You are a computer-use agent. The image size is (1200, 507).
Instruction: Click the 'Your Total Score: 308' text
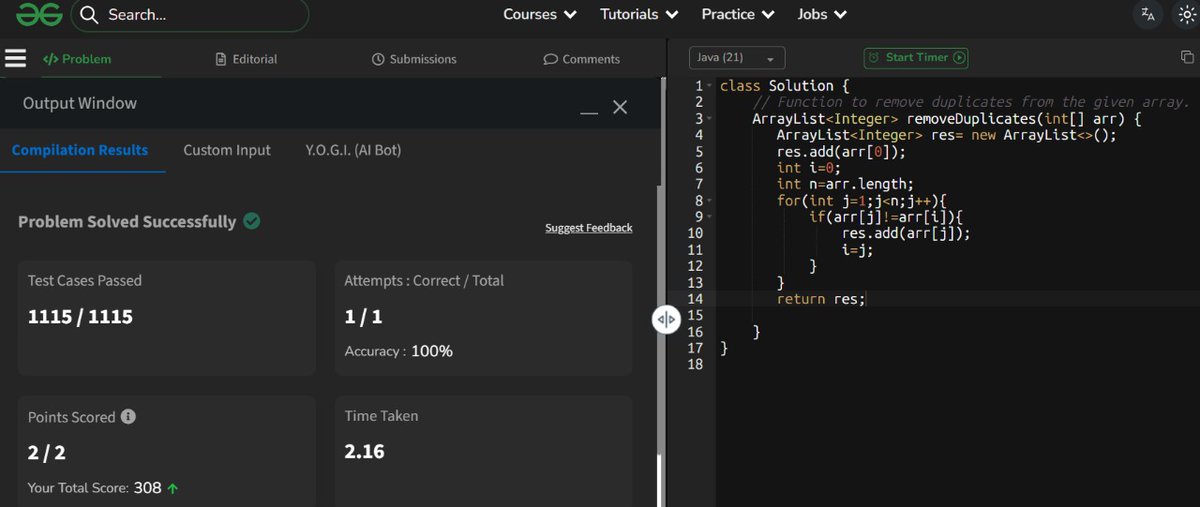(95, 489)
